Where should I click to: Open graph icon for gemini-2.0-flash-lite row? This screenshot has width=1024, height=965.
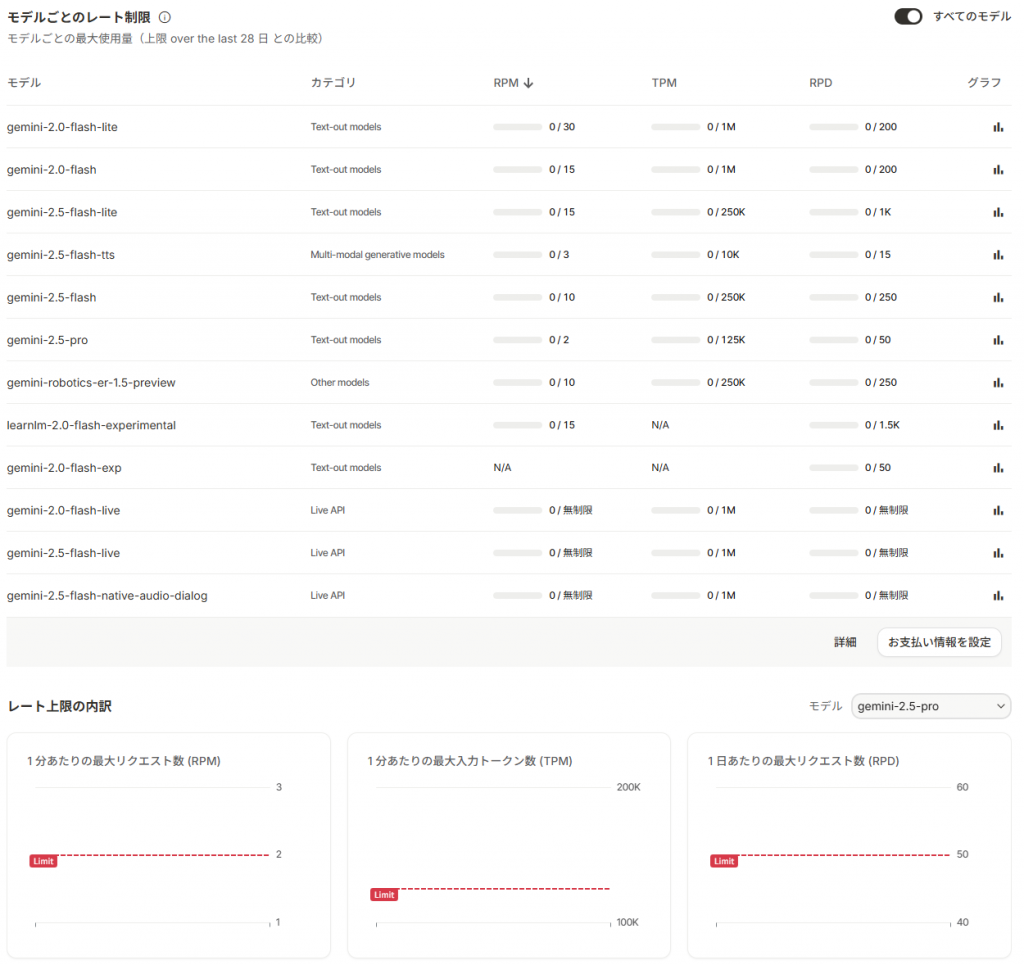click(x=997, y=127)
